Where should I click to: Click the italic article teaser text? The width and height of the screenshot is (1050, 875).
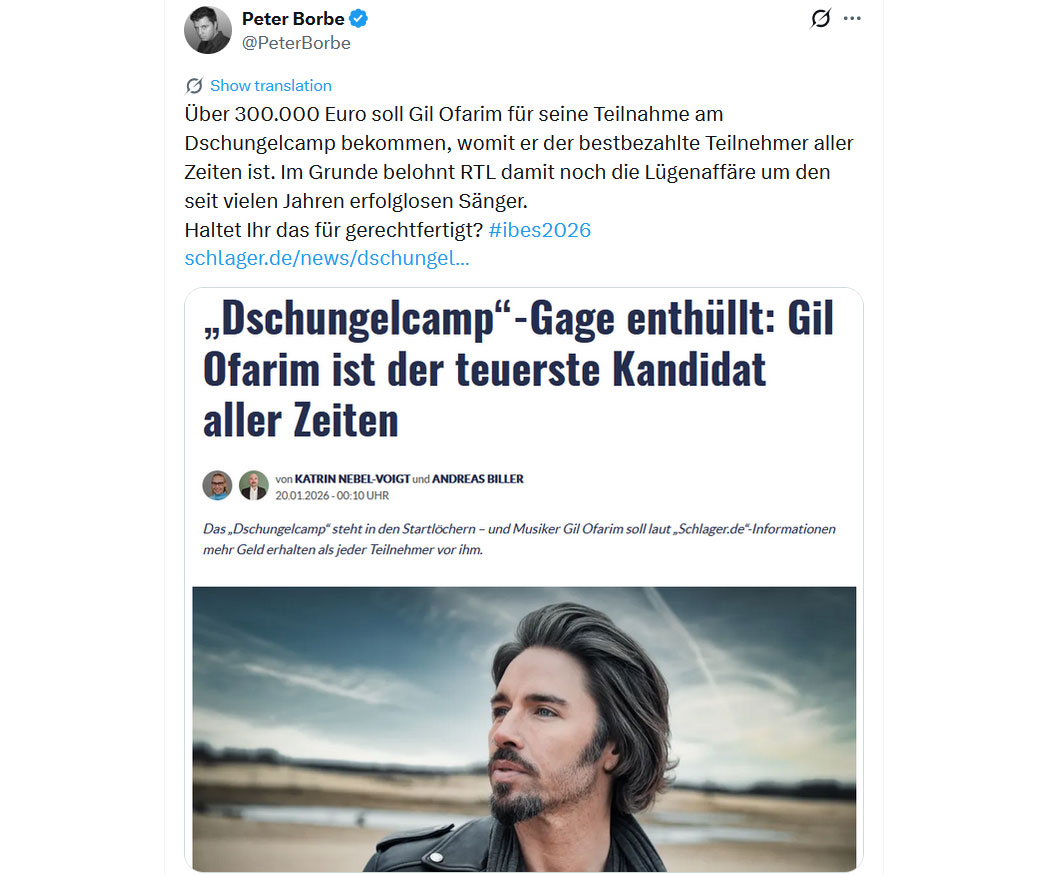pos(519,539)
